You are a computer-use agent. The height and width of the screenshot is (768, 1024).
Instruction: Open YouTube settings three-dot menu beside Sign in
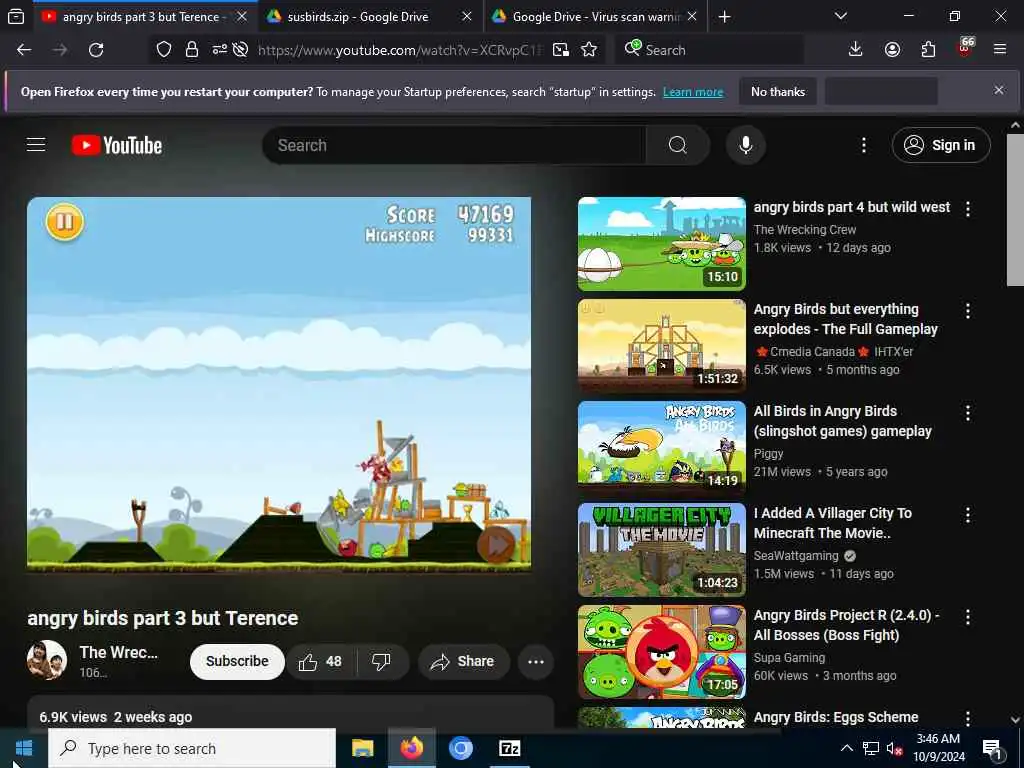863,145
